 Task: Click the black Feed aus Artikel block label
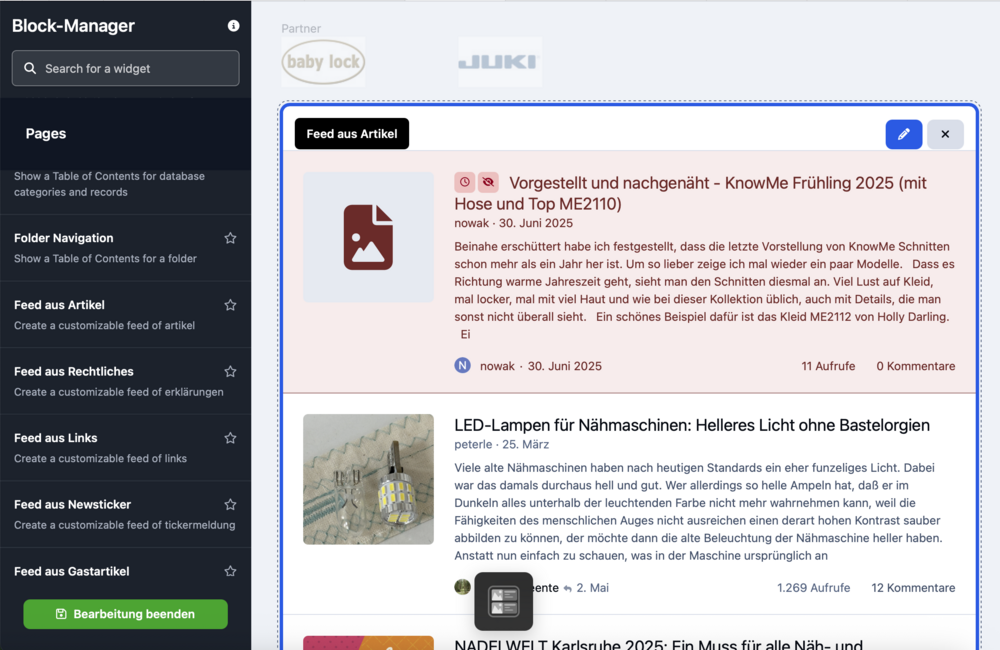tap(352, 133)
